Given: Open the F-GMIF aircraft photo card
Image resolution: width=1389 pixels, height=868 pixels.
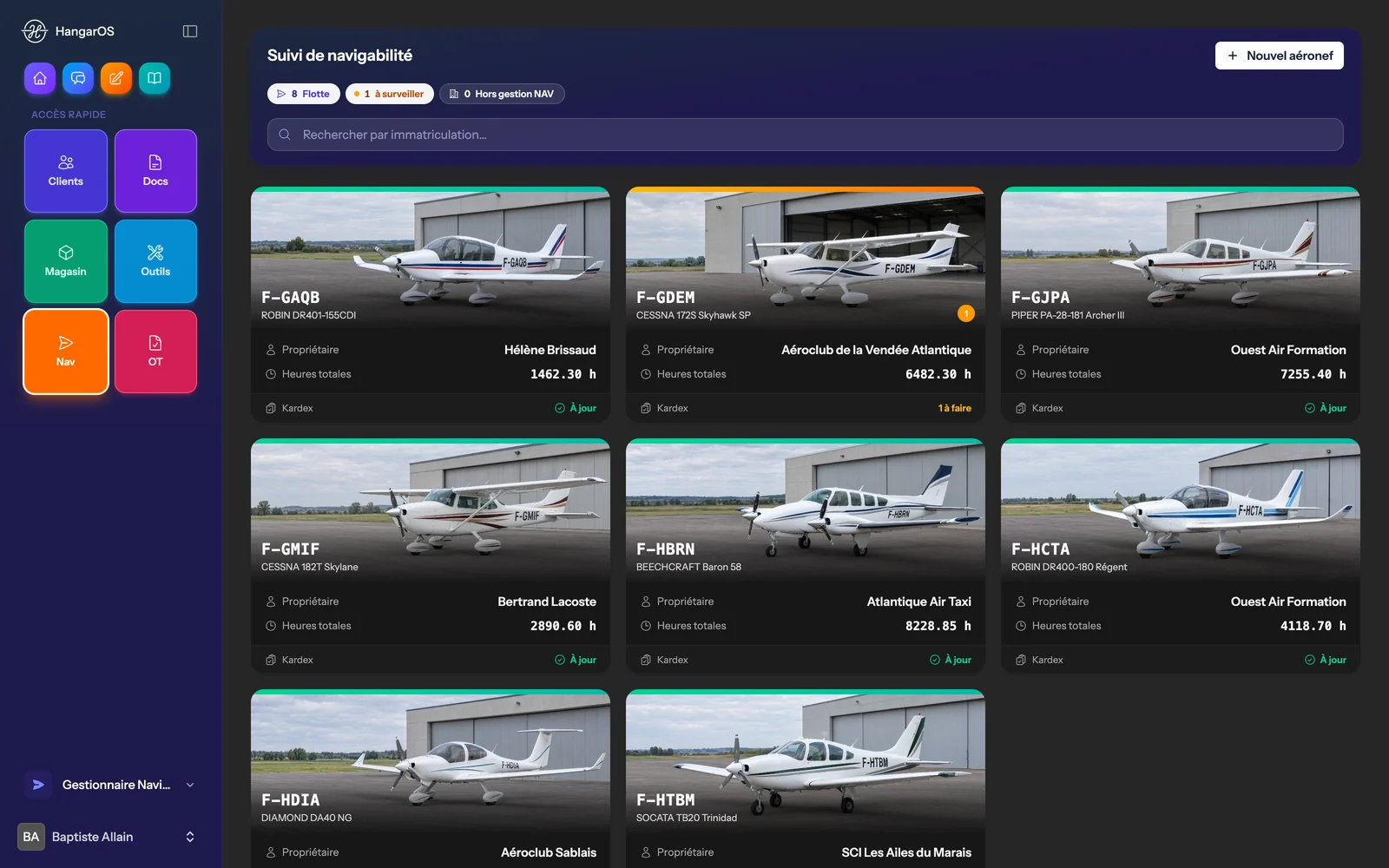Looking at the screenshot, I should pos(431,510).
